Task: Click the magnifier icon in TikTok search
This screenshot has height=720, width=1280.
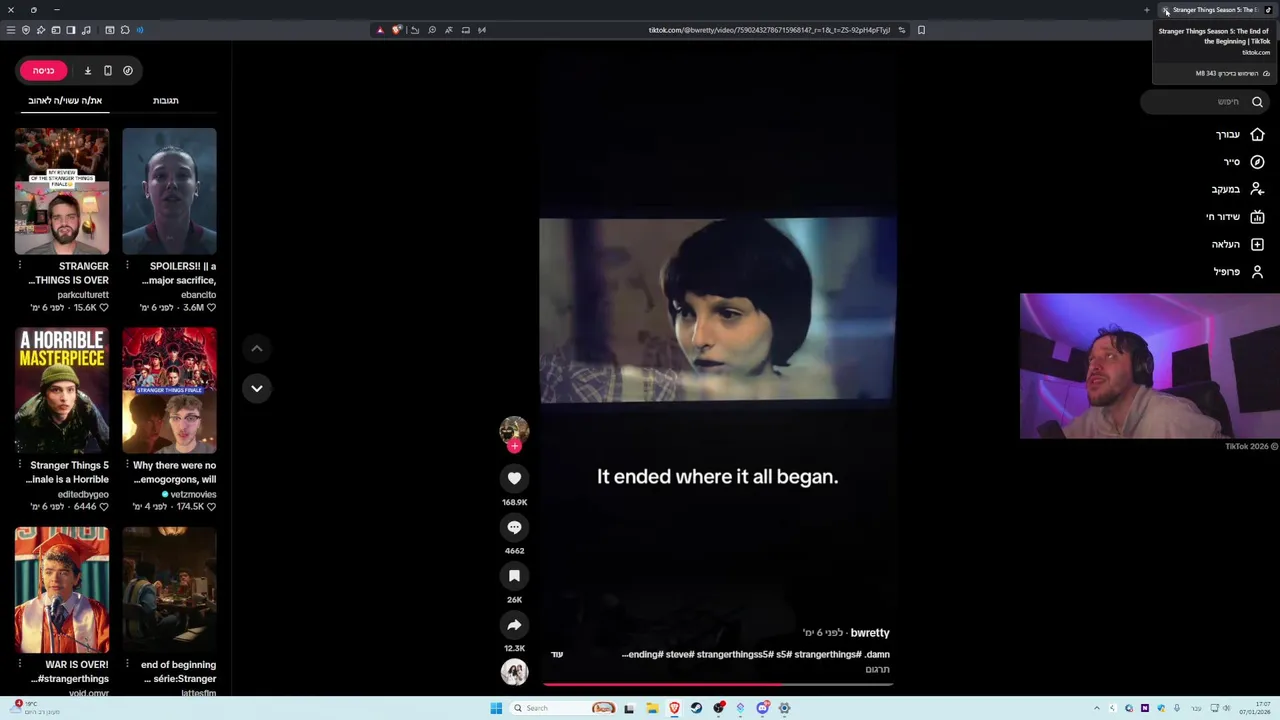Action: [x=1257, y=101]
